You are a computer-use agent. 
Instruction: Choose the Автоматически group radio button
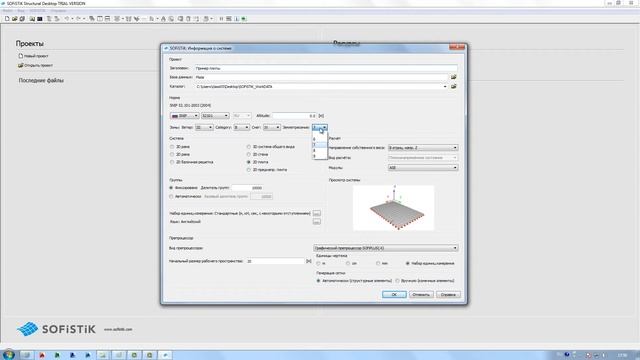(171, 196)
